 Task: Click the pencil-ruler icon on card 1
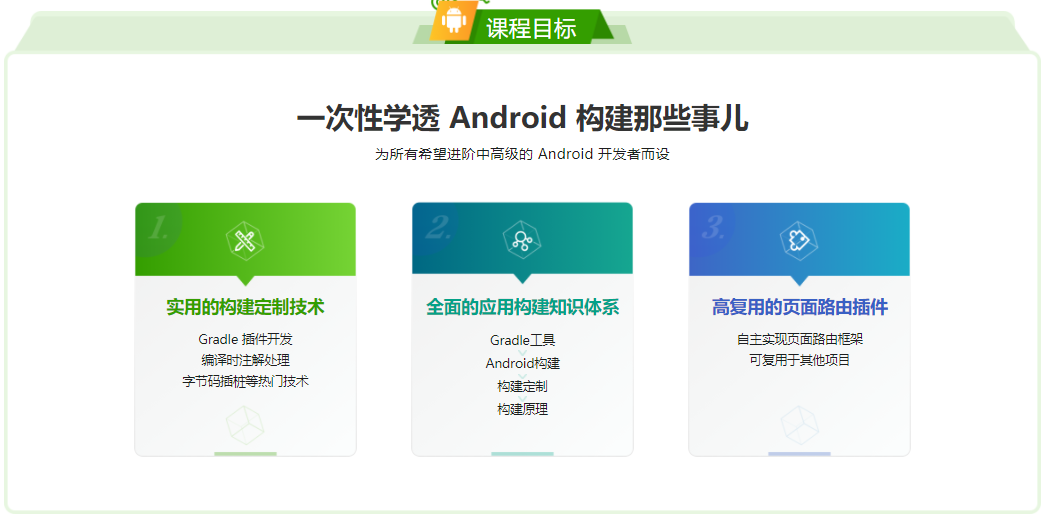tap(245, 241)
